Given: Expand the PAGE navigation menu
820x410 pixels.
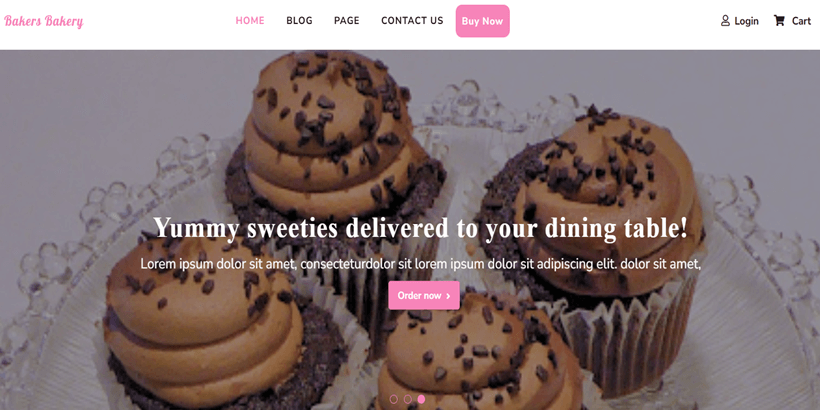Looking at the screenshot, I should click(347, 21).
